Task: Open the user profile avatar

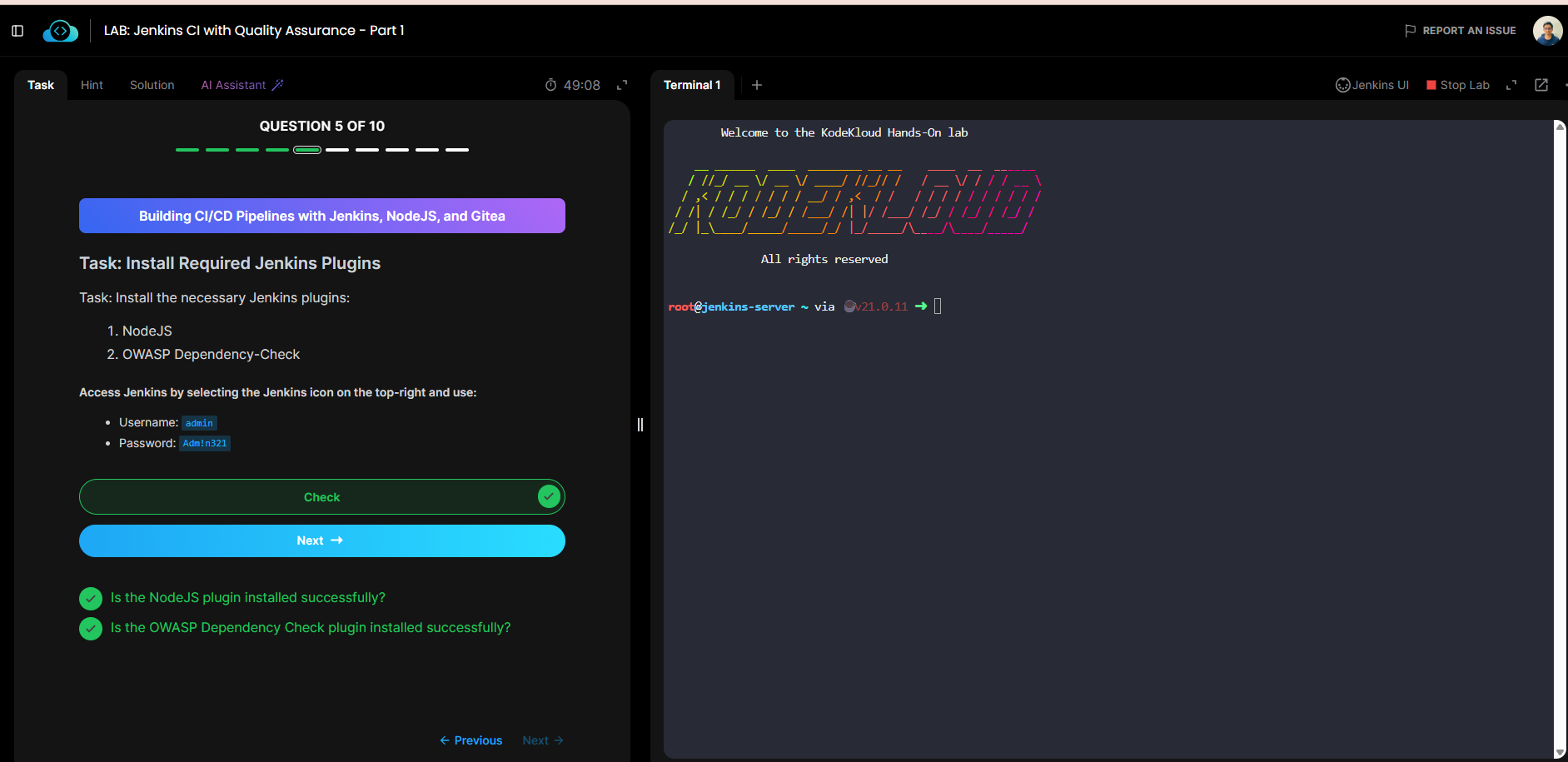Action: [1547, 31]
